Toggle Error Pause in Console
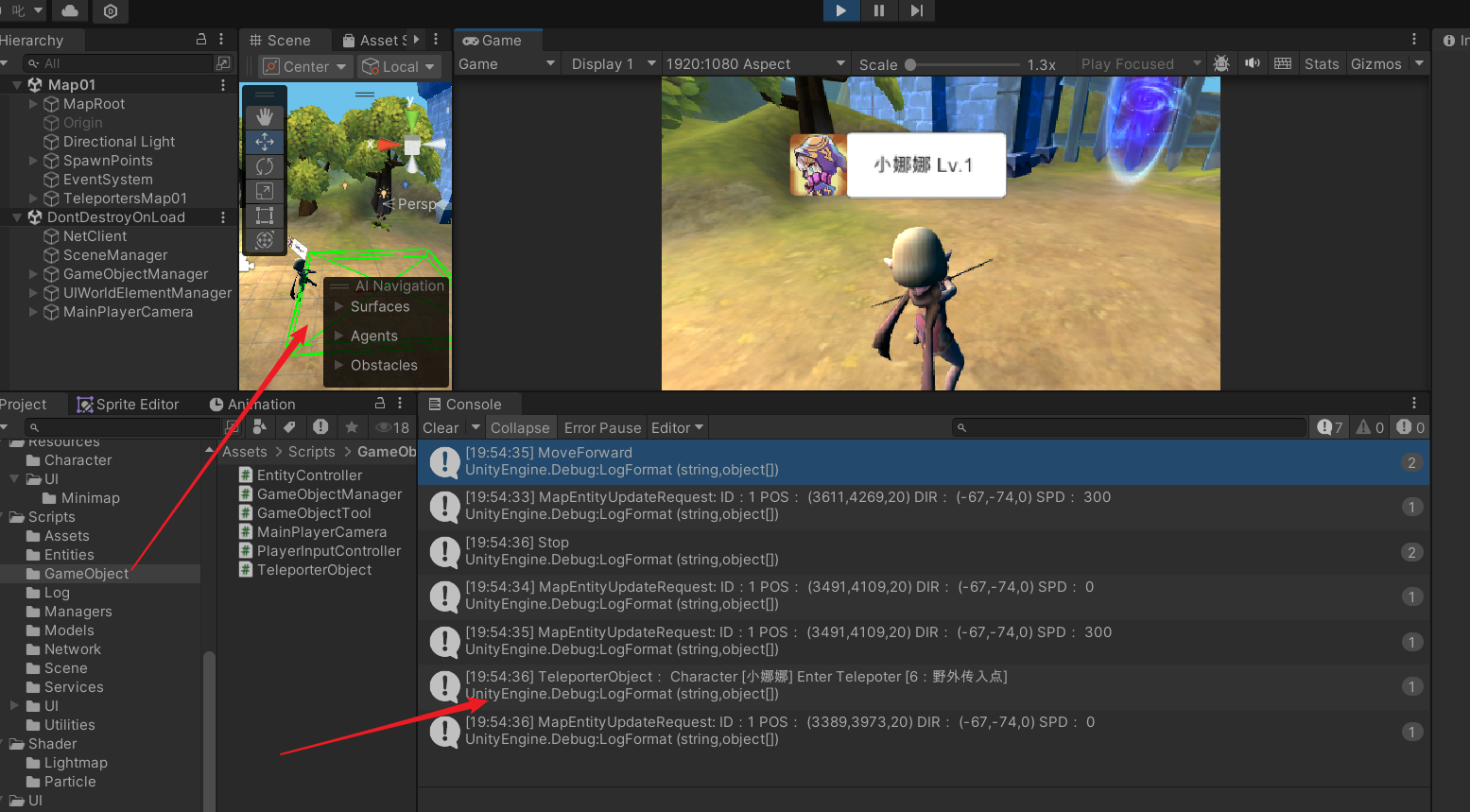1470x812 pixels. pos(602,428)
